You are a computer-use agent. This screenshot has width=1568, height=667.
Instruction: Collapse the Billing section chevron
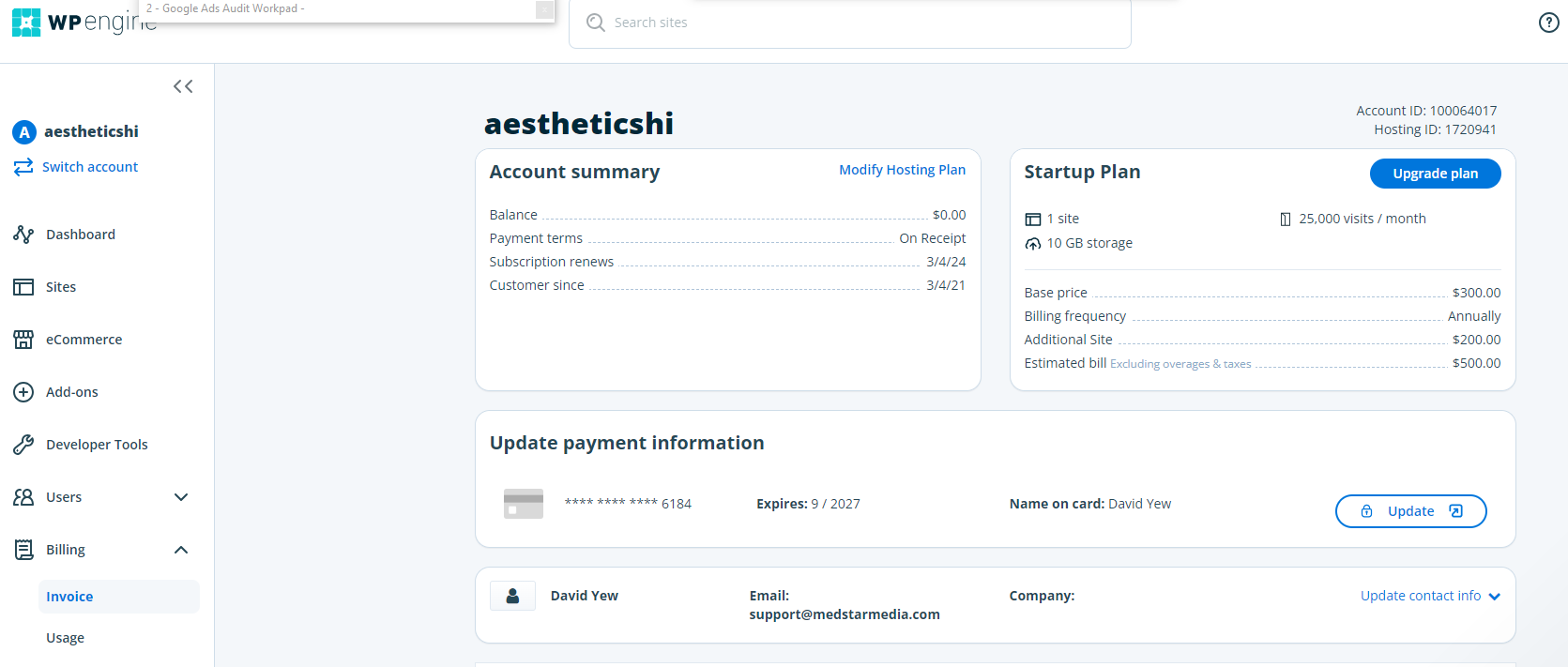(181, 550)
